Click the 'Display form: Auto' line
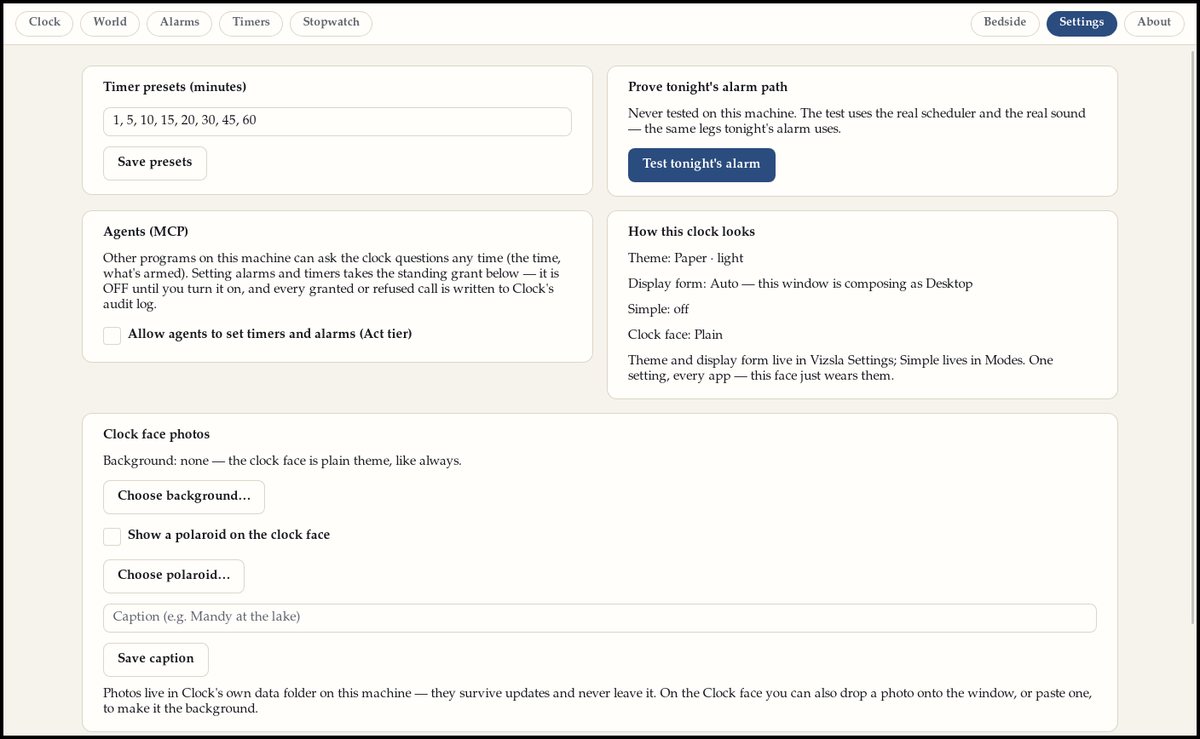 pyautogui.click(x=800, y=284)
